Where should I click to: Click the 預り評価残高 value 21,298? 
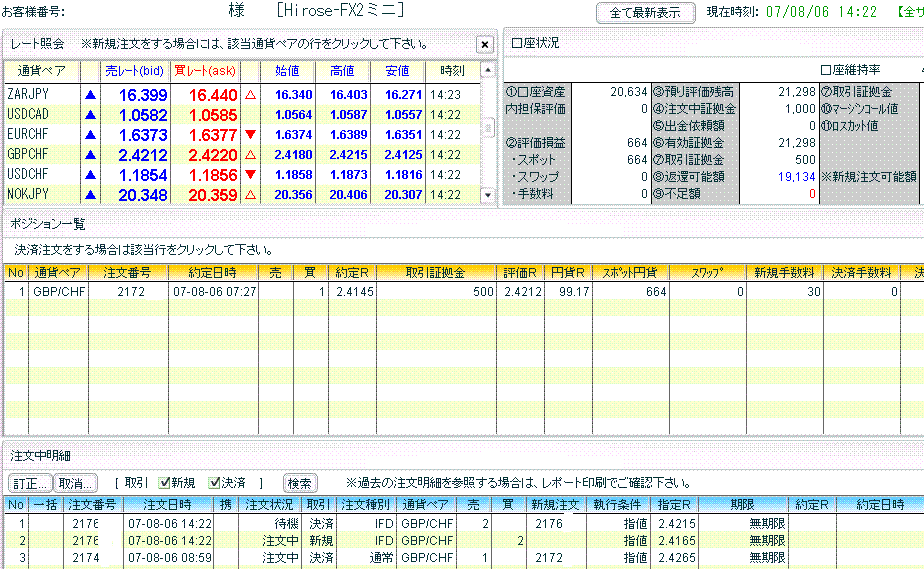click(x=797, y=92)
